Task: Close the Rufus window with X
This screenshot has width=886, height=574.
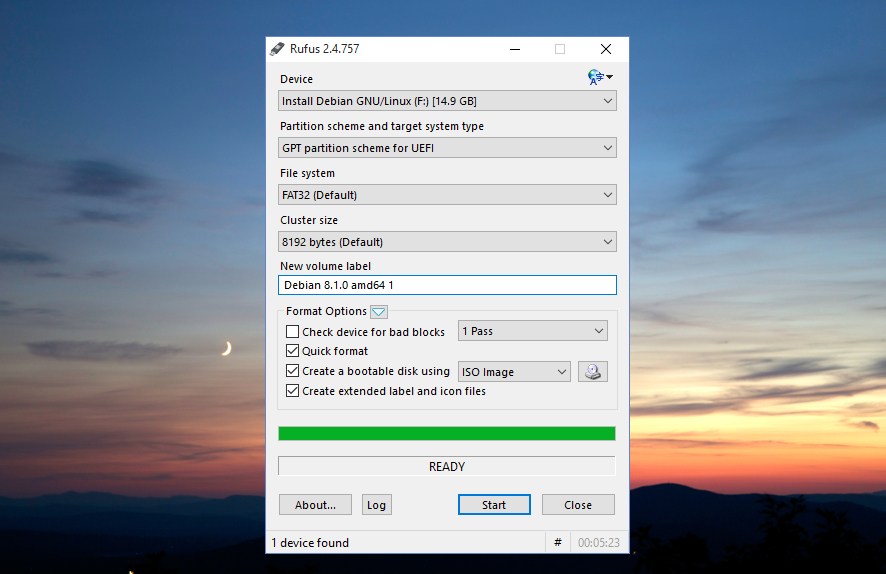Action: click(x=606, y=49)
